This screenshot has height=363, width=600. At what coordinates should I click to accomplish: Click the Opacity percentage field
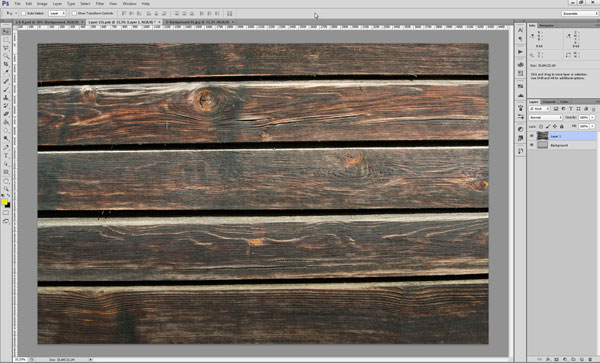[584, 117]
